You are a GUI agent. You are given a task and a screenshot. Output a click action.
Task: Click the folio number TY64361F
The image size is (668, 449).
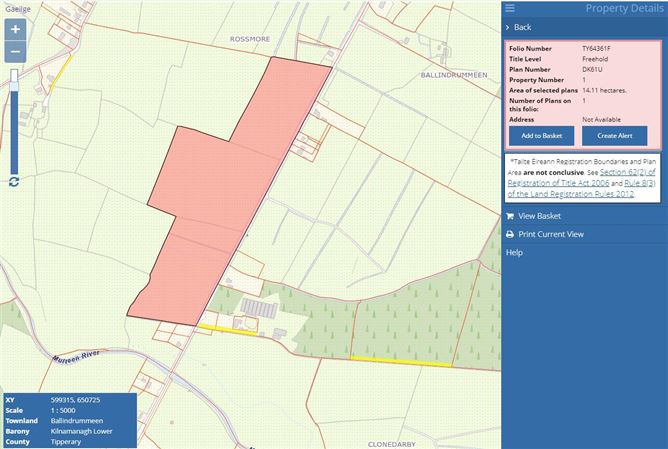pyautogui.click(x=596, y=49)
